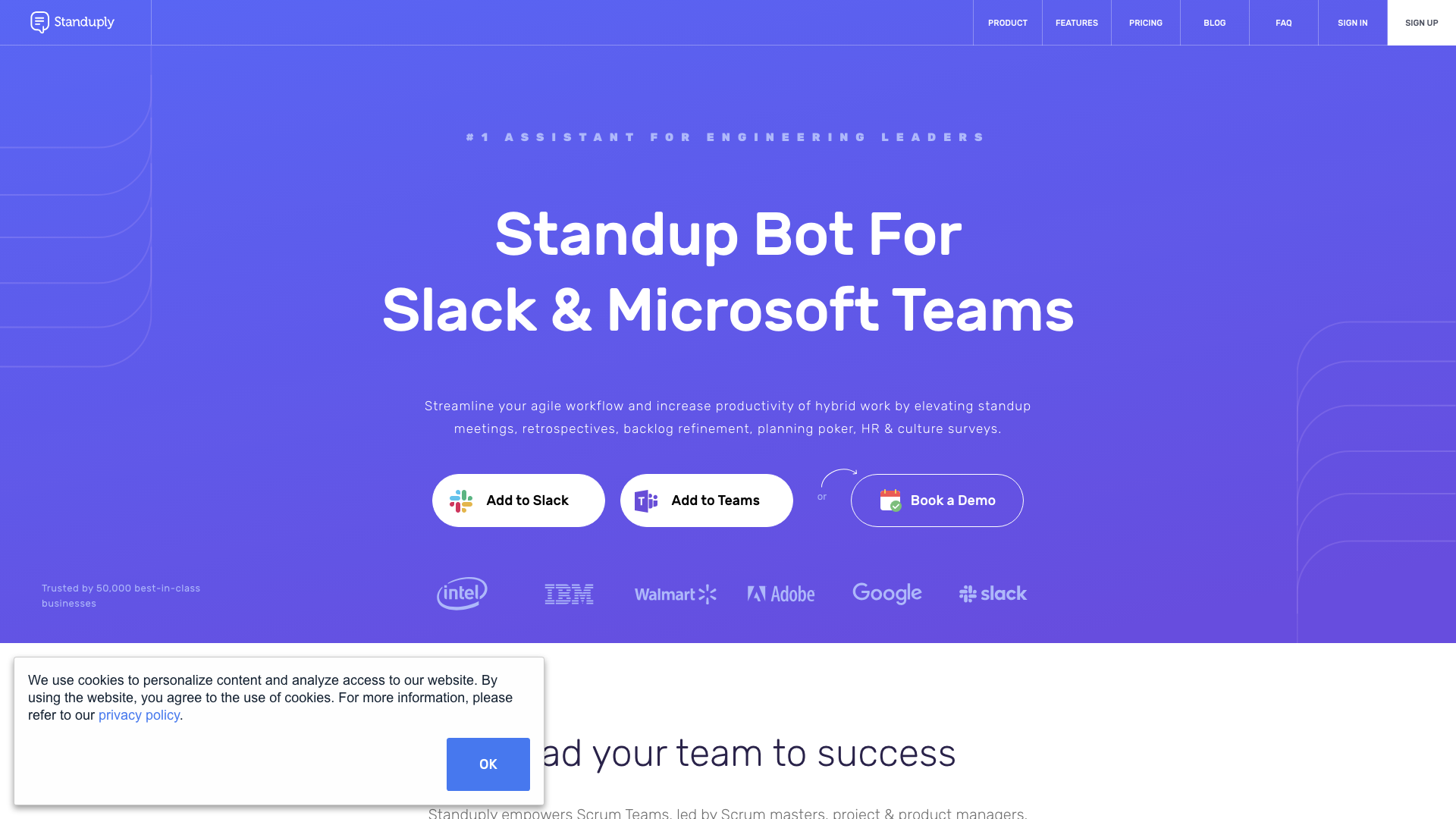
Task: Click the Add to Teams button
Action: point(706,500)
